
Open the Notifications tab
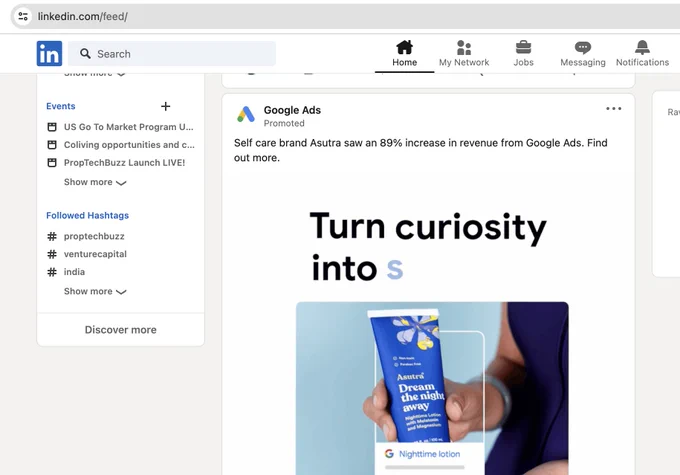642,54
